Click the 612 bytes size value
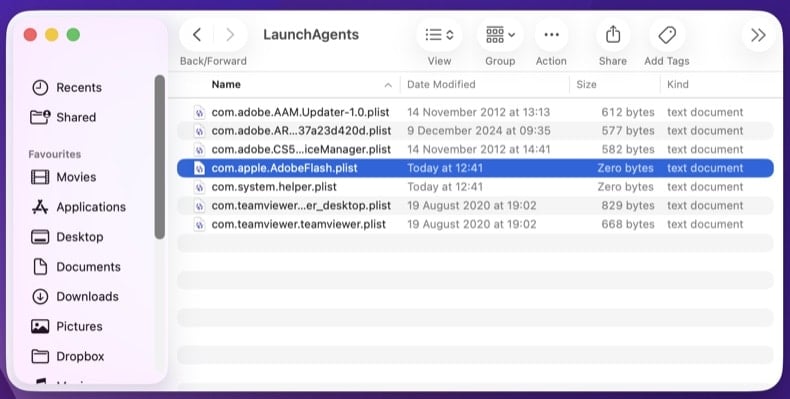Screen dimensions: 790x399 pyautogui.click(x=628, y=112)
